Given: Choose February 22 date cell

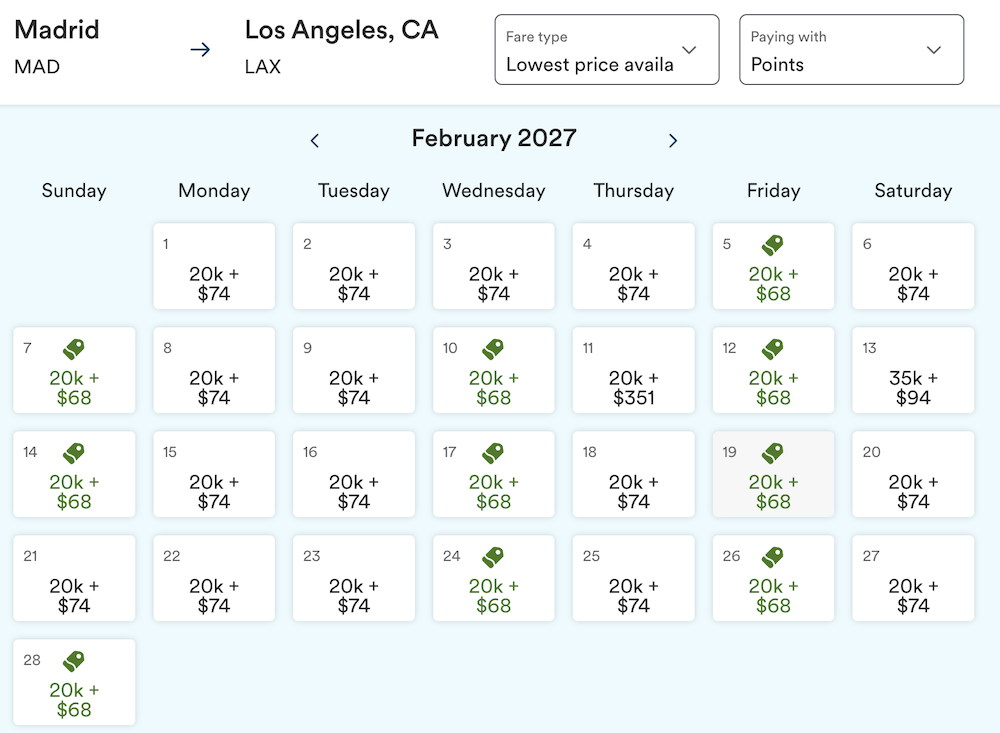Looking at the screenshot, I should (x=214, y=578).
